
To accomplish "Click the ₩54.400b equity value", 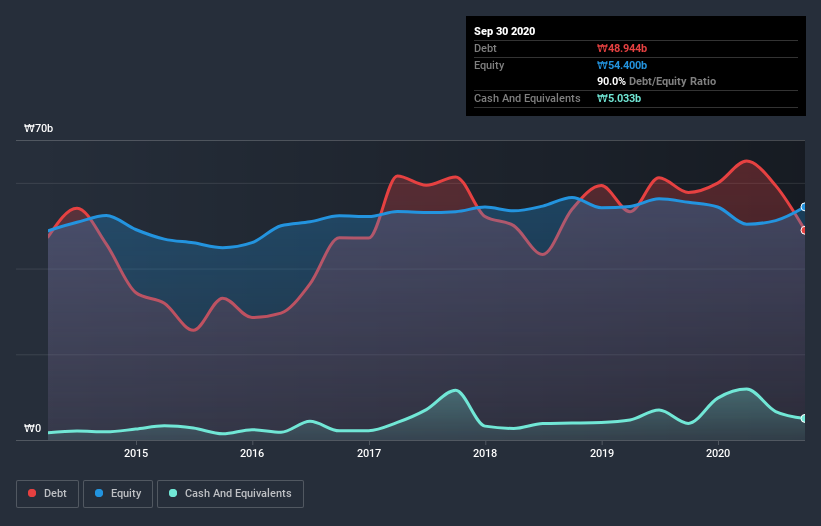I will coord(622,65).
